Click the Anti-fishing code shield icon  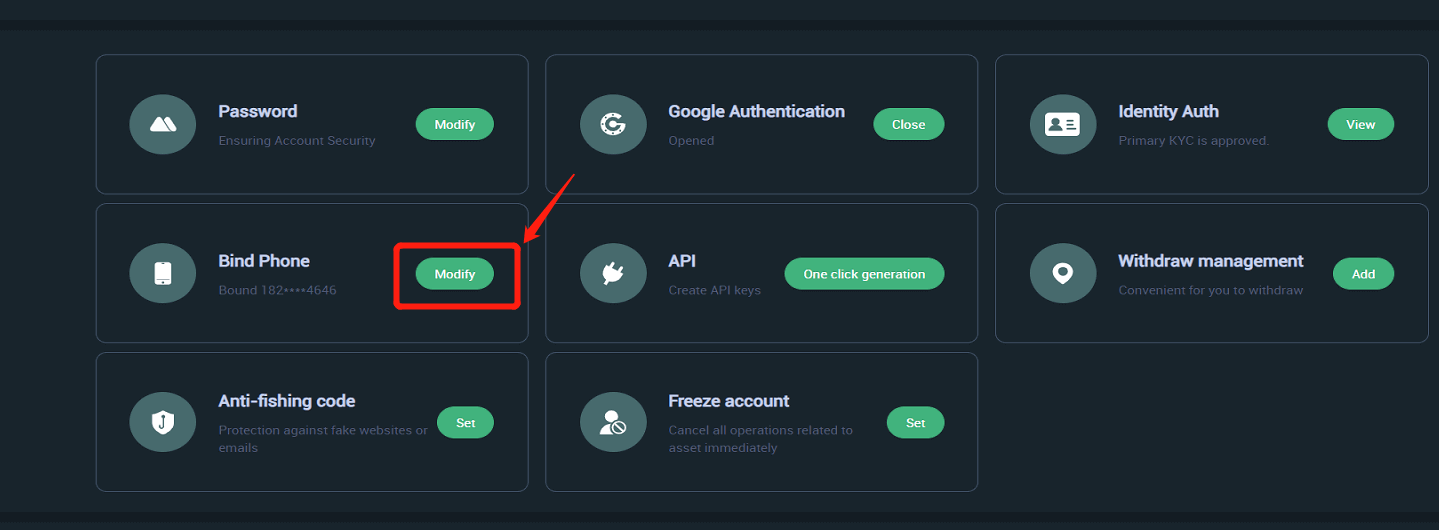pos(163,422)
